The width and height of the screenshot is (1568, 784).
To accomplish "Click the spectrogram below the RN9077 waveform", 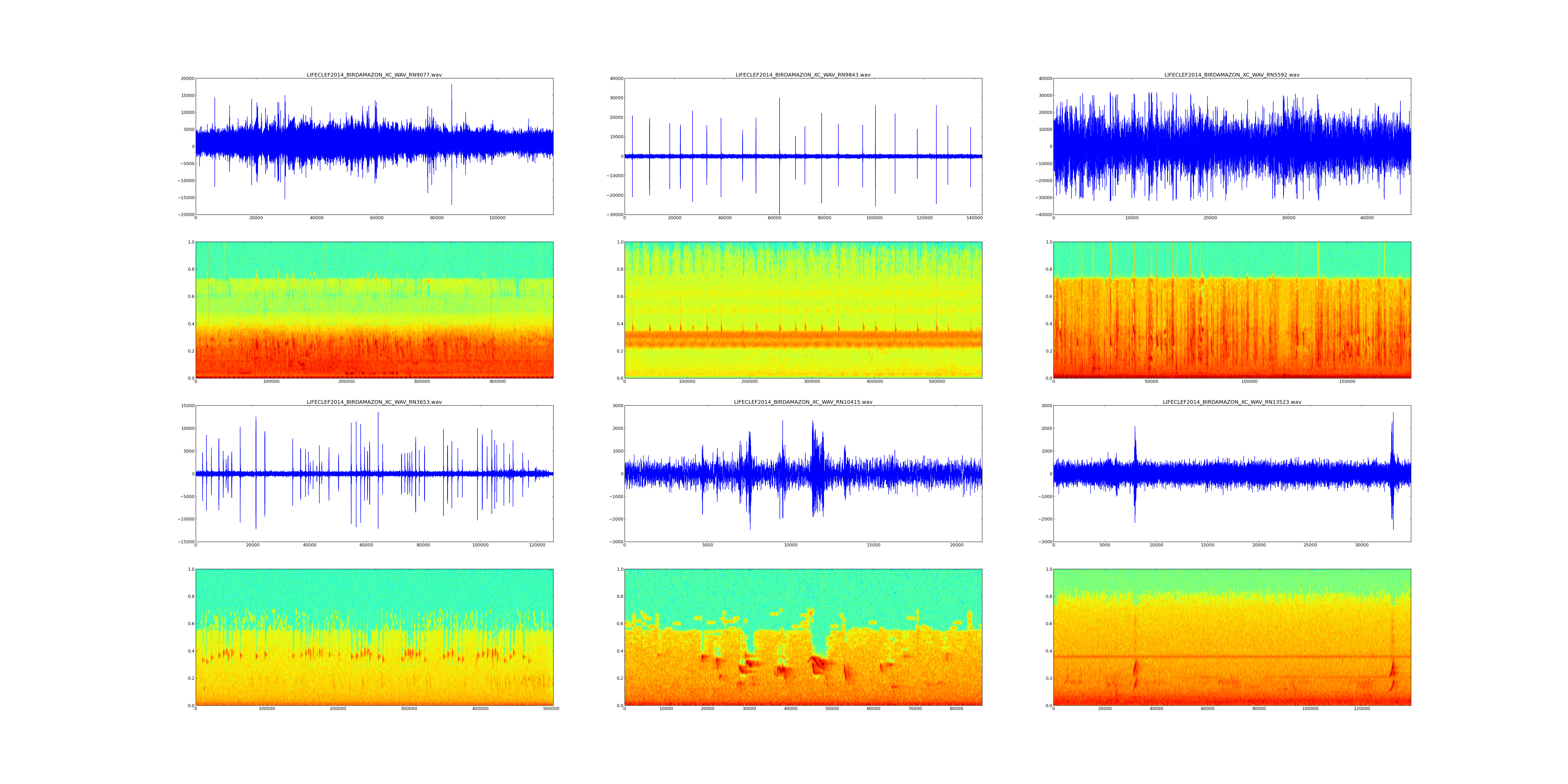I will pyautogui.click(x=374, y=310).
